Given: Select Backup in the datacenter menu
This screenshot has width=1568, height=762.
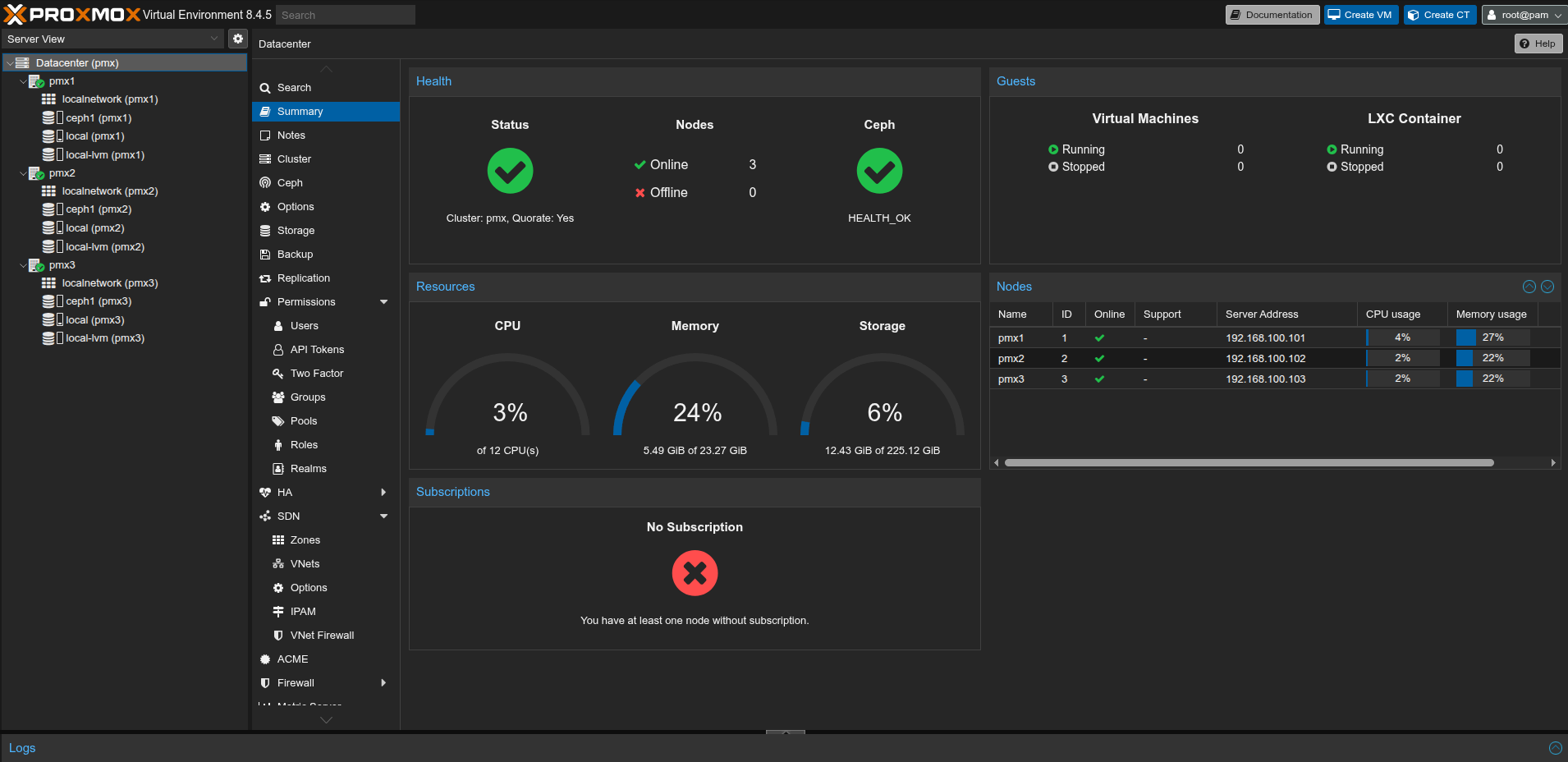Looking at the screenshot, I should pyautogui.click(x=295, y=255).
